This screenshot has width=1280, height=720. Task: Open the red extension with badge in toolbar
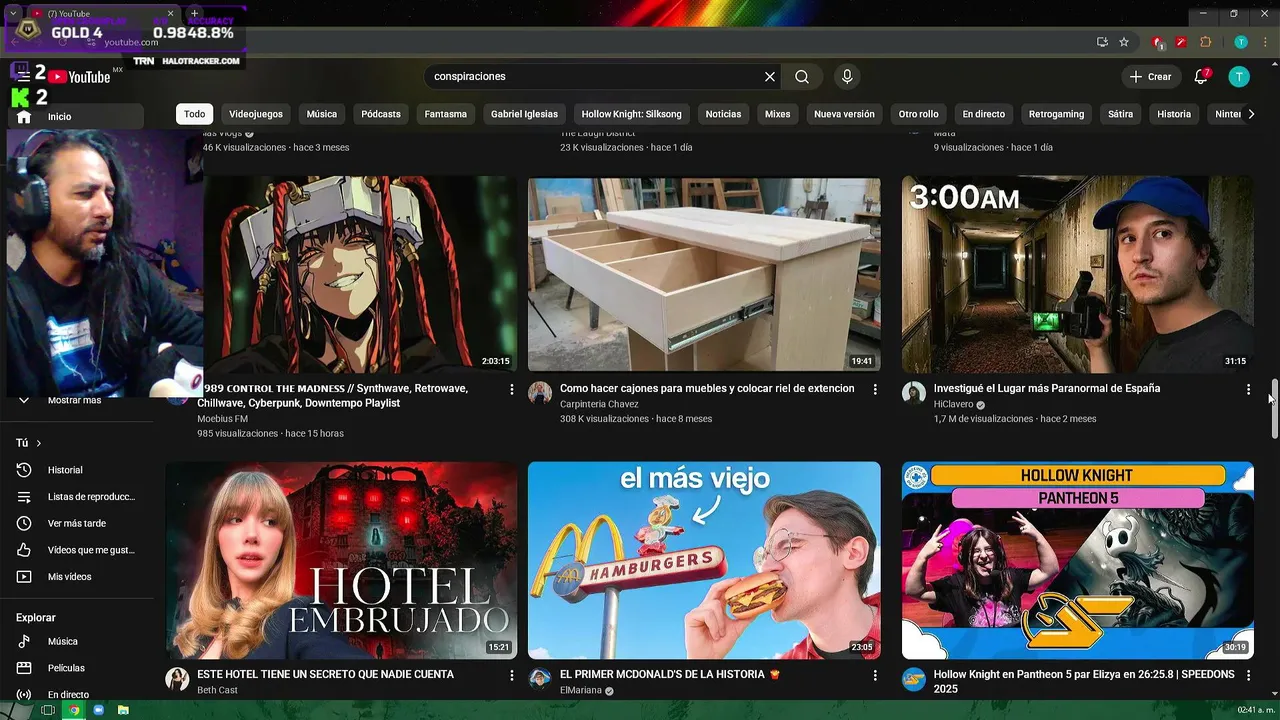[1158, 42]
